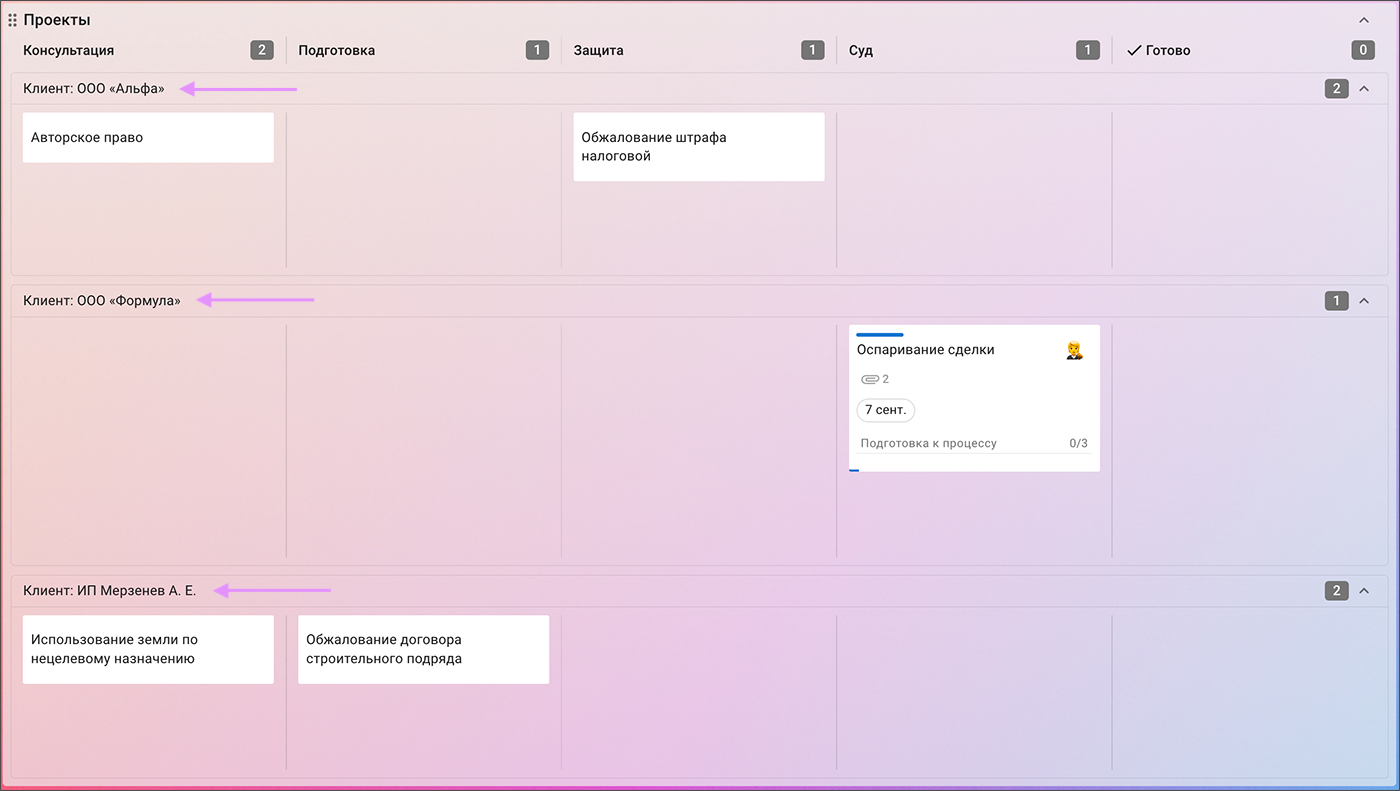Click the assignee avatar on Оспаривание сделки
The width and height of the screenshot is (1400, 791).
[1075, 351]
